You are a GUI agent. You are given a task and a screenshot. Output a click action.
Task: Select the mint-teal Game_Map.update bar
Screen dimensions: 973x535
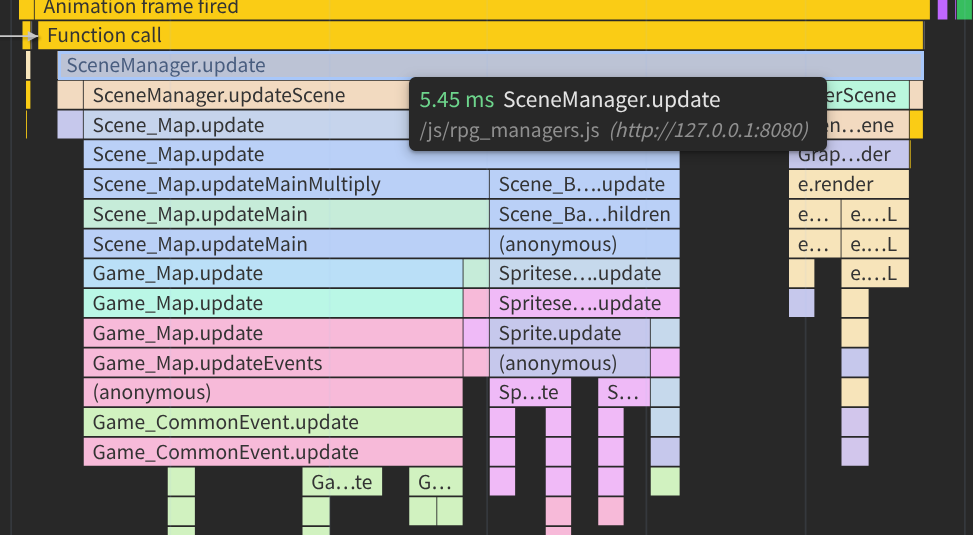click(x=273, y=303)
